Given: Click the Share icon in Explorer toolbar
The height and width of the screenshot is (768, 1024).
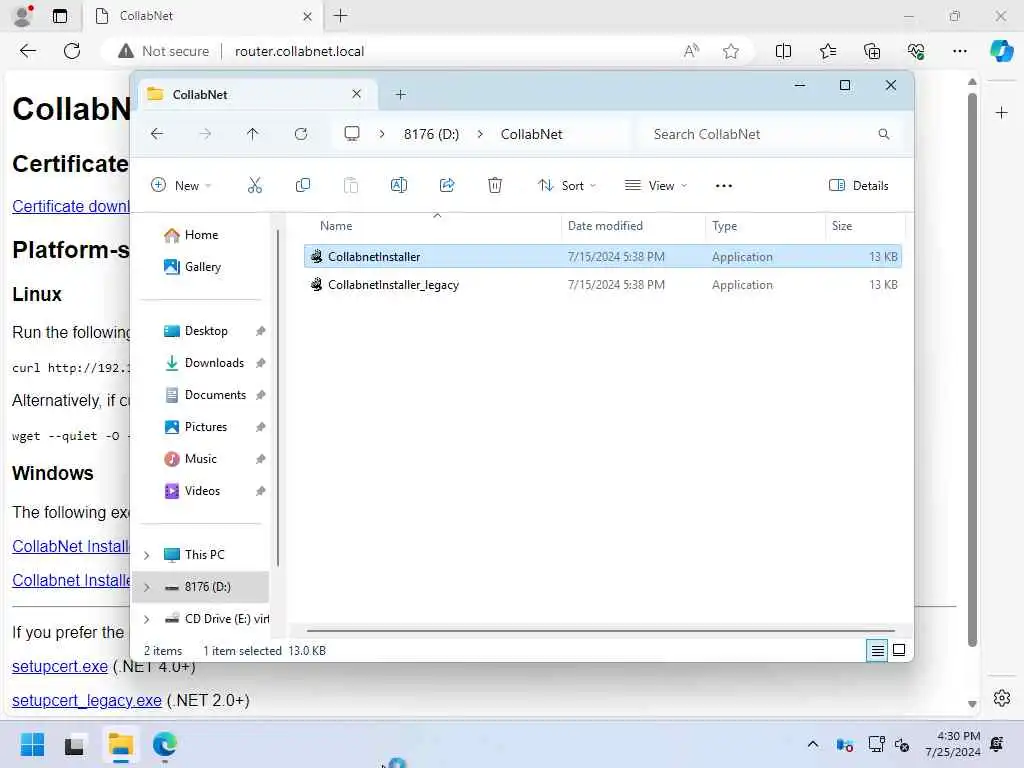Looking at the screenshot, I should click(447, 185).
